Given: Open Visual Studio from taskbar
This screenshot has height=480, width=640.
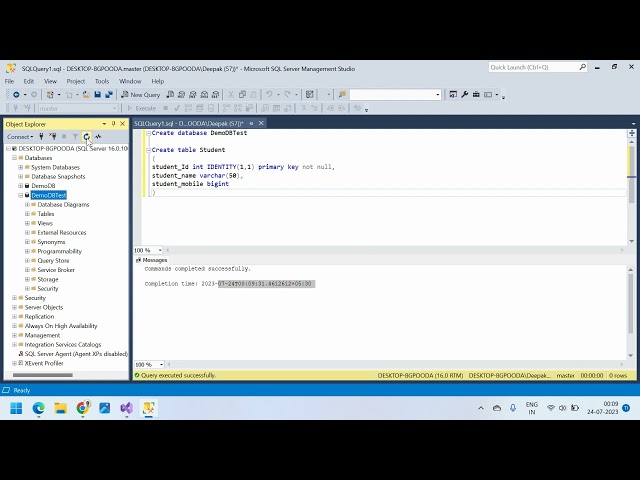Looking at the screenshot, I should (127, 408).
